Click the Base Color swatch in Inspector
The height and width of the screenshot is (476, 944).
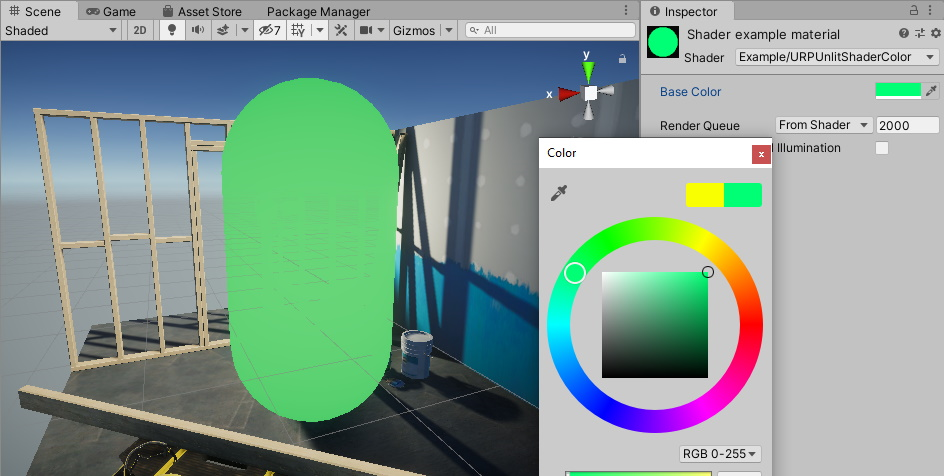click(x=897, y=91)
